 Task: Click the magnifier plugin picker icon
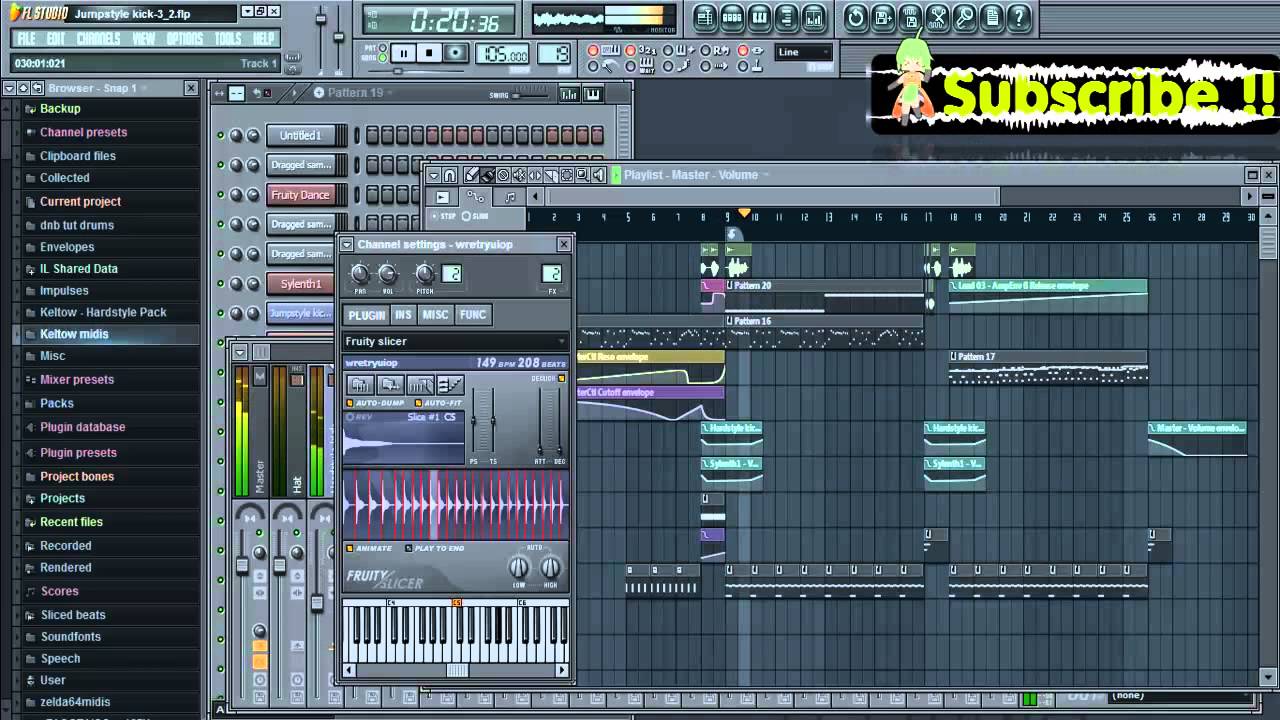(x=964, y=17)
